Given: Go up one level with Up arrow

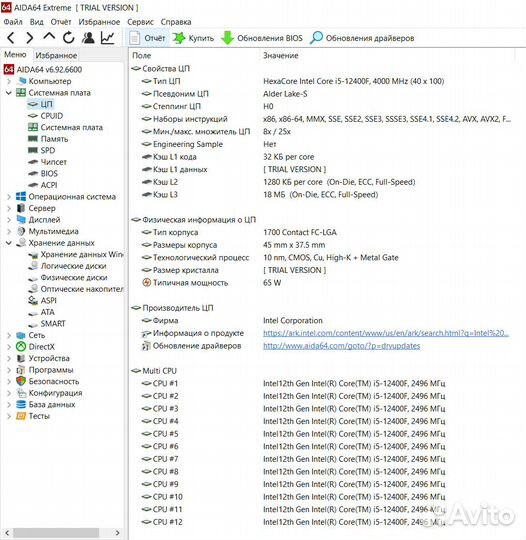Looking at the screenshot, I should pos(49,37).
